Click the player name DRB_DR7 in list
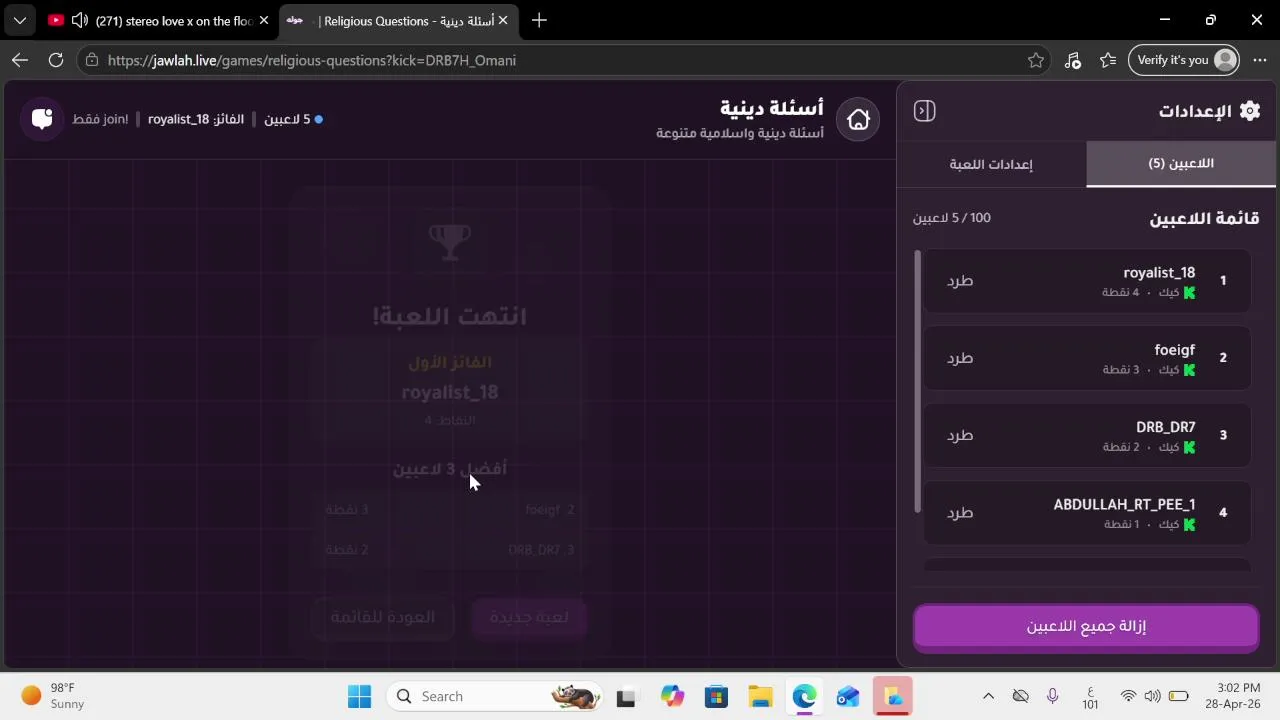 [x=1166, y=427]
